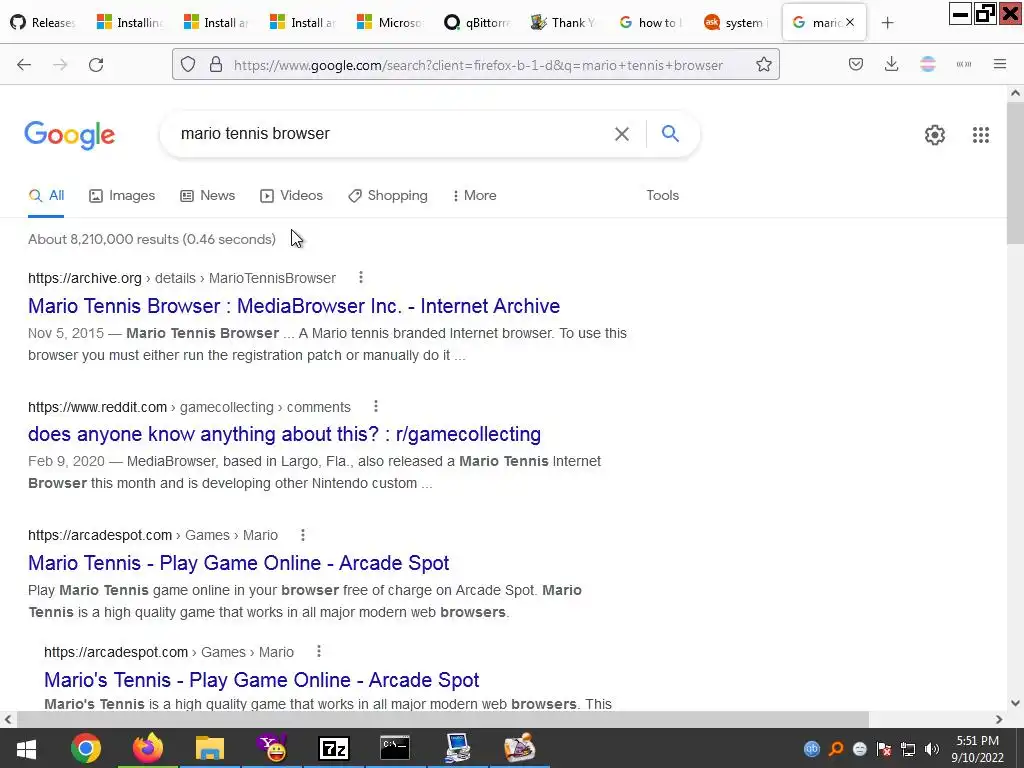Open Mario Tennis Browser Internet Archive link

[x=294, y=306]
